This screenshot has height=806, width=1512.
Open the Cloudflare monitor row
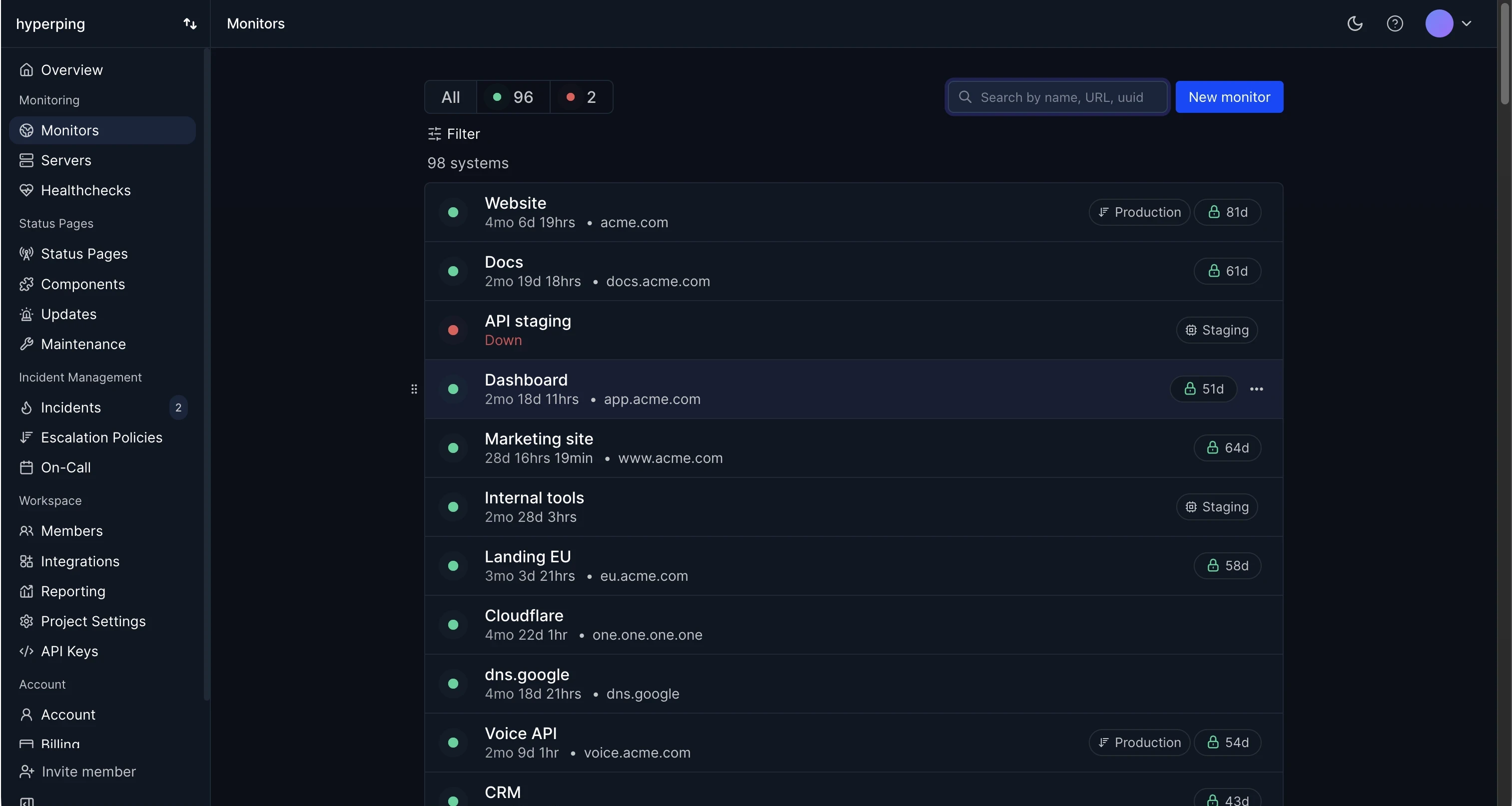click(853, 625)
